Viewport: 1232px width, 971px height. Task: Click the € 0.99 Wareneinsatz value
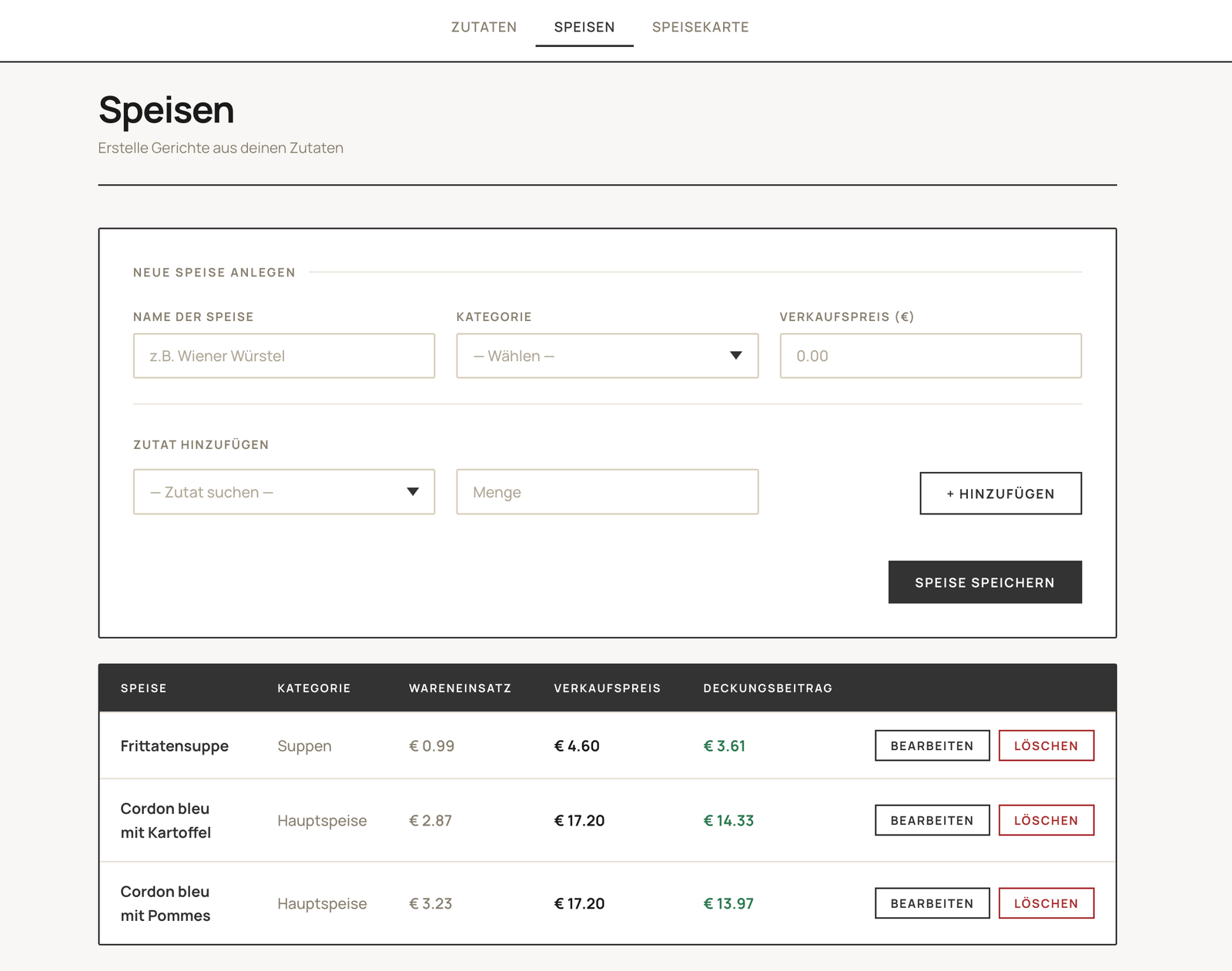tap(432, 746)
